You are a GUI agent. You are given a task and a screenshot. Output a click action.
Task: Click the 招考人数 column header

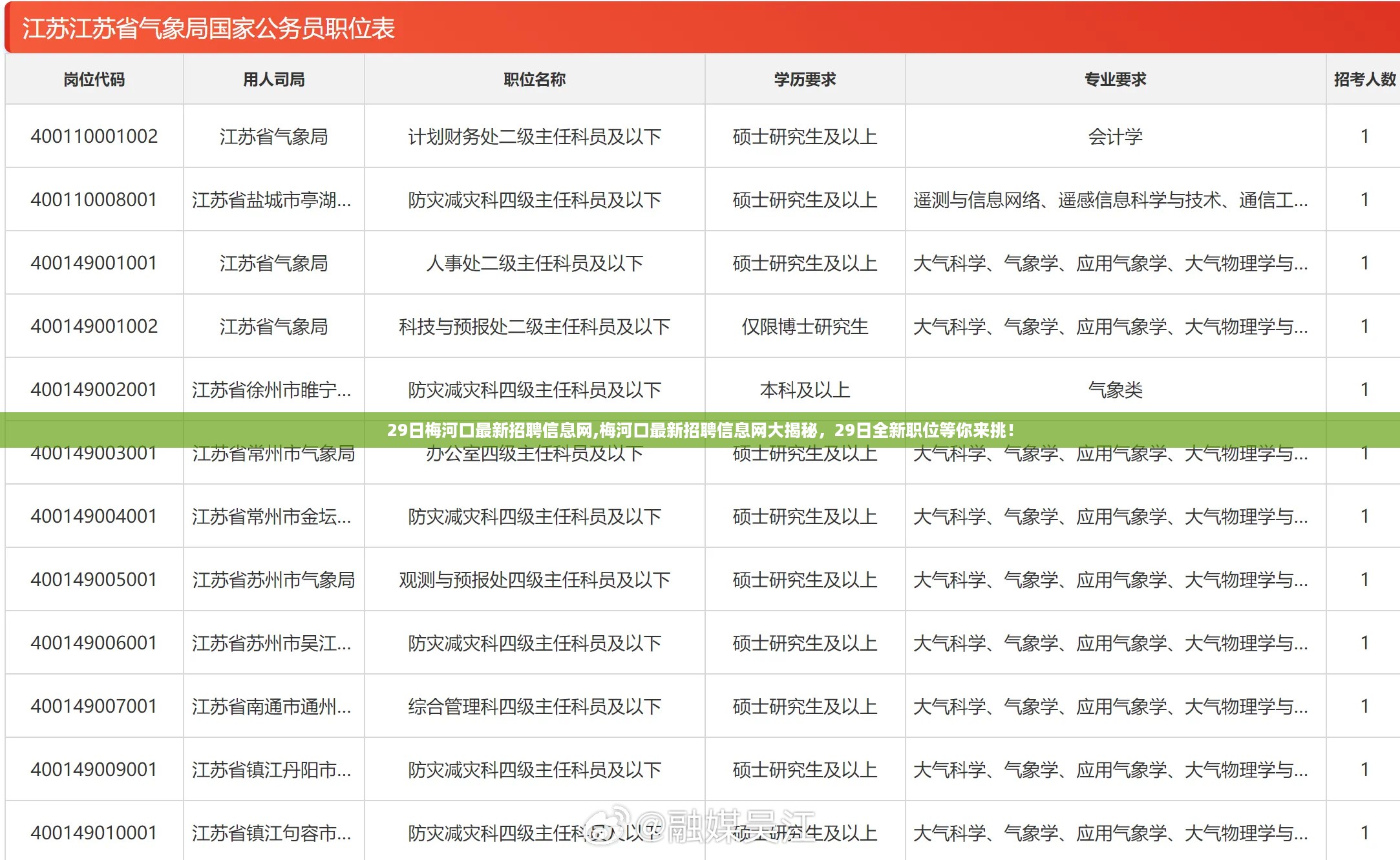[x=1364, y=79]
